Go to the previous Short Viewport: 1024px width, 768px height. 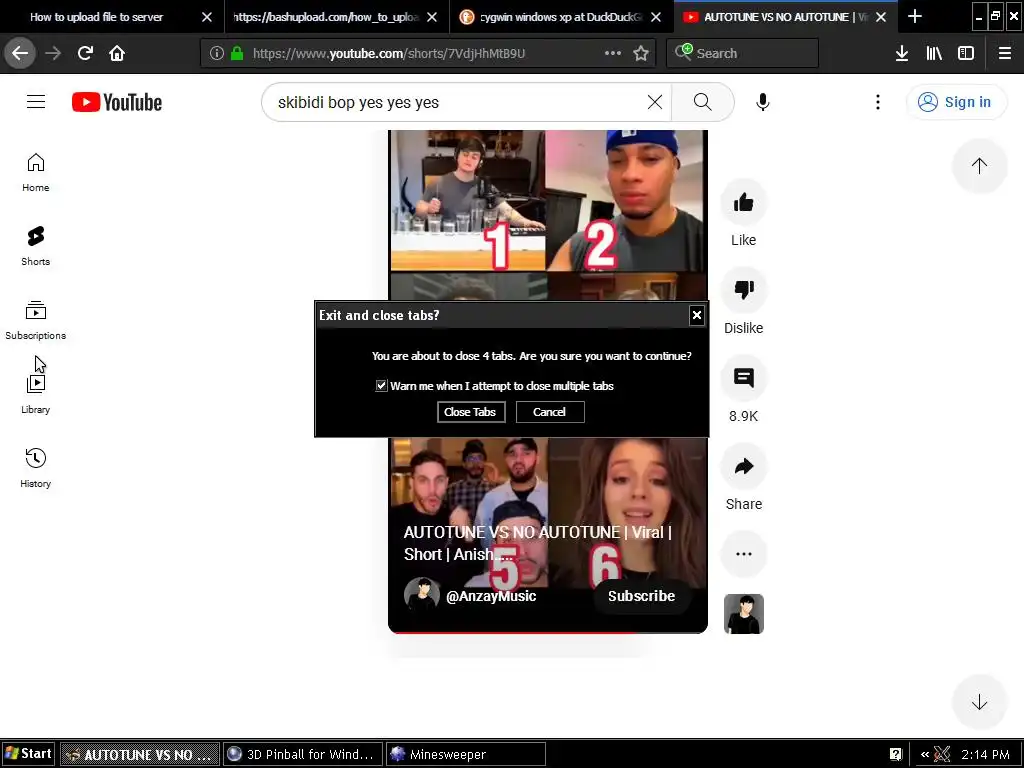pos(979,166)
